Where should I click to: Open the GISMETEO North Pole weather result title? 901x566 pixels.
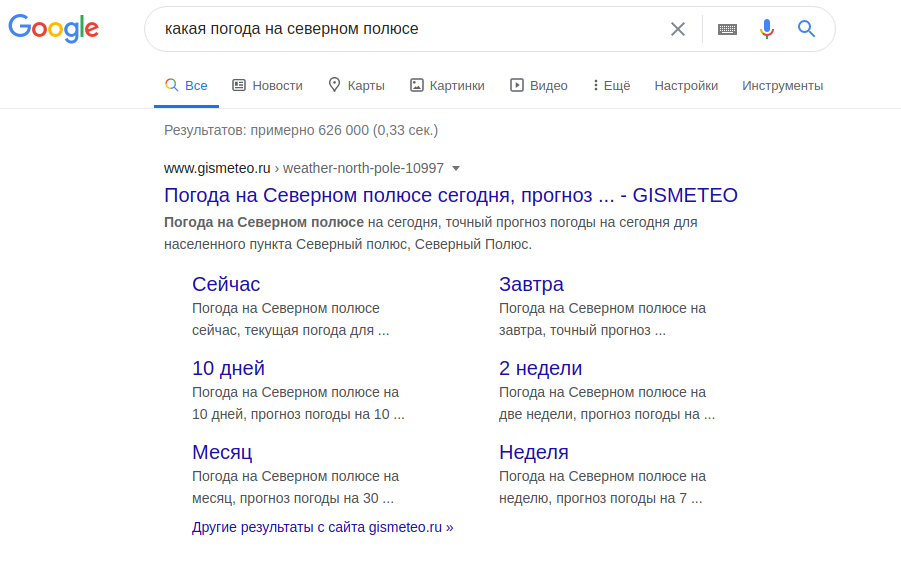point(450,195)
